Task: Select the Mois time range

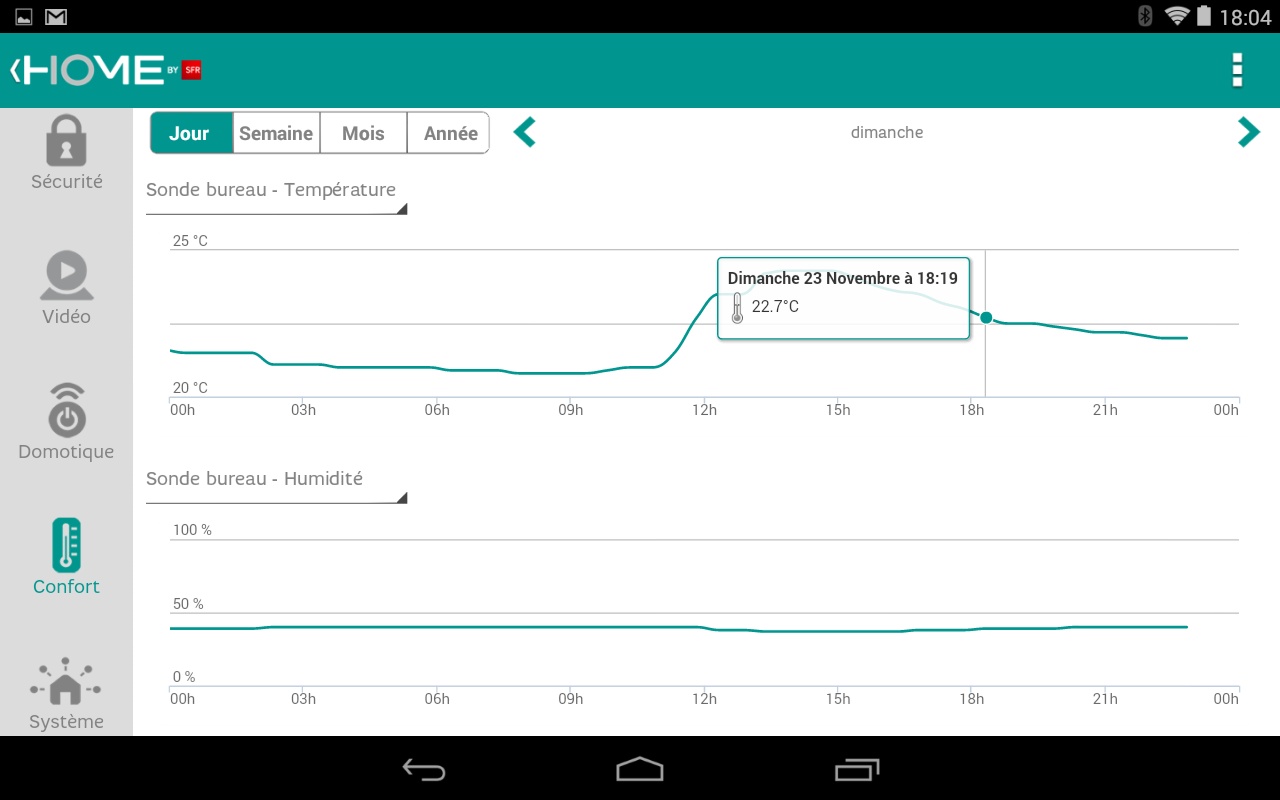Action: pos(362,132)
